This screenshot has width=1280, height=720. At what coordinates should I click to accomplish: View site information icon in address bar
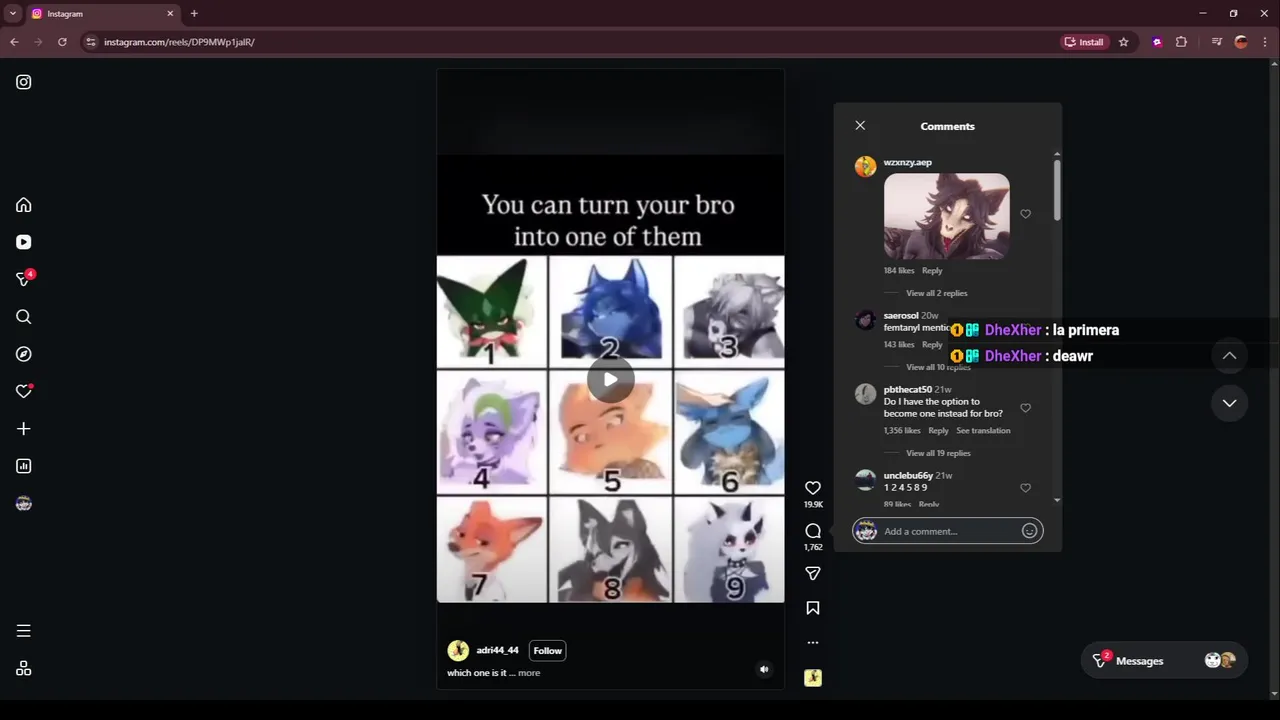click(91, 42)
